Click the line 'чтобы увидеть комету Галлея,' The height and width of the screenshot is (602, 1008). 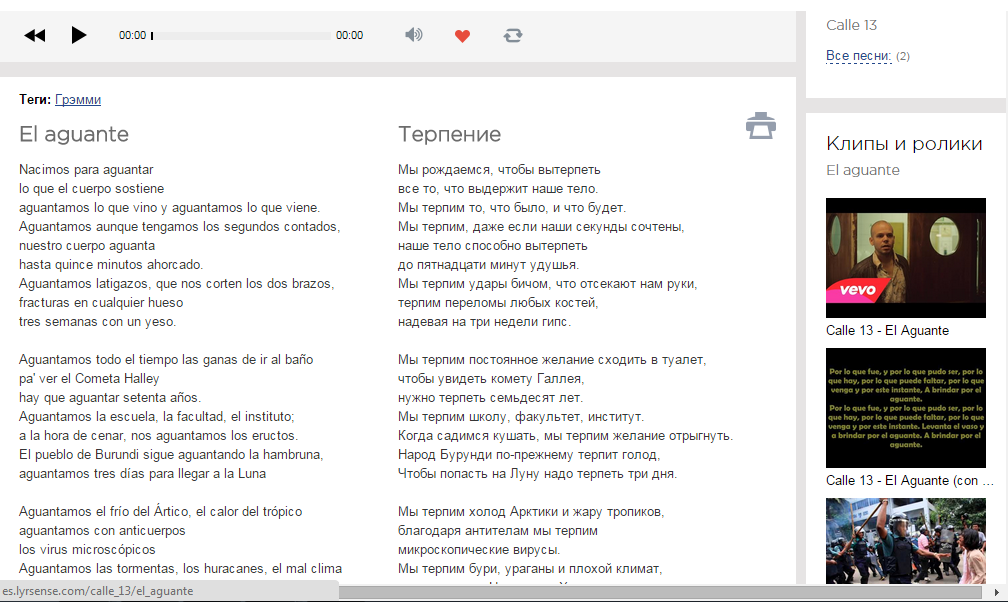pyautogui.click(x=491, y=378)
